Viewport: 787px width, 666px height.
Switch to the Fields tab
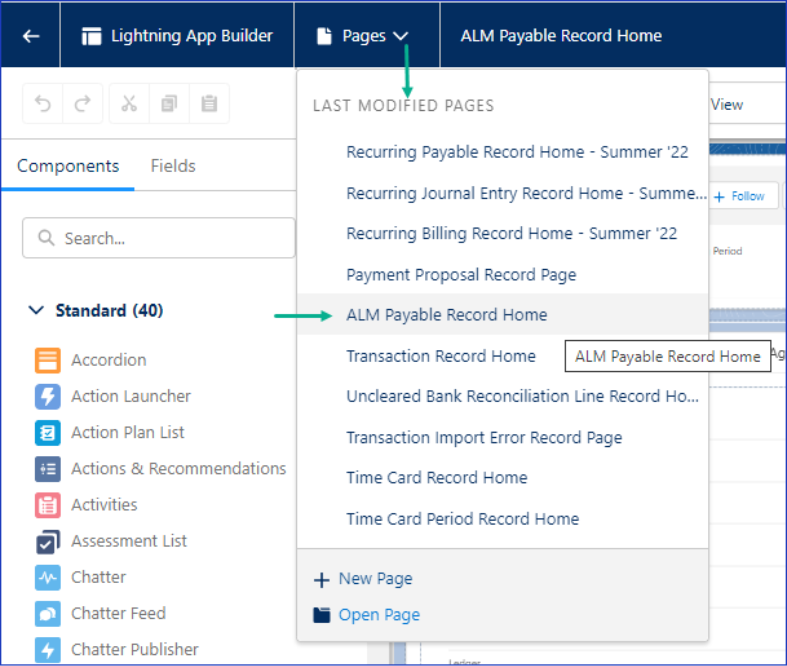click(x=173, y=166)
